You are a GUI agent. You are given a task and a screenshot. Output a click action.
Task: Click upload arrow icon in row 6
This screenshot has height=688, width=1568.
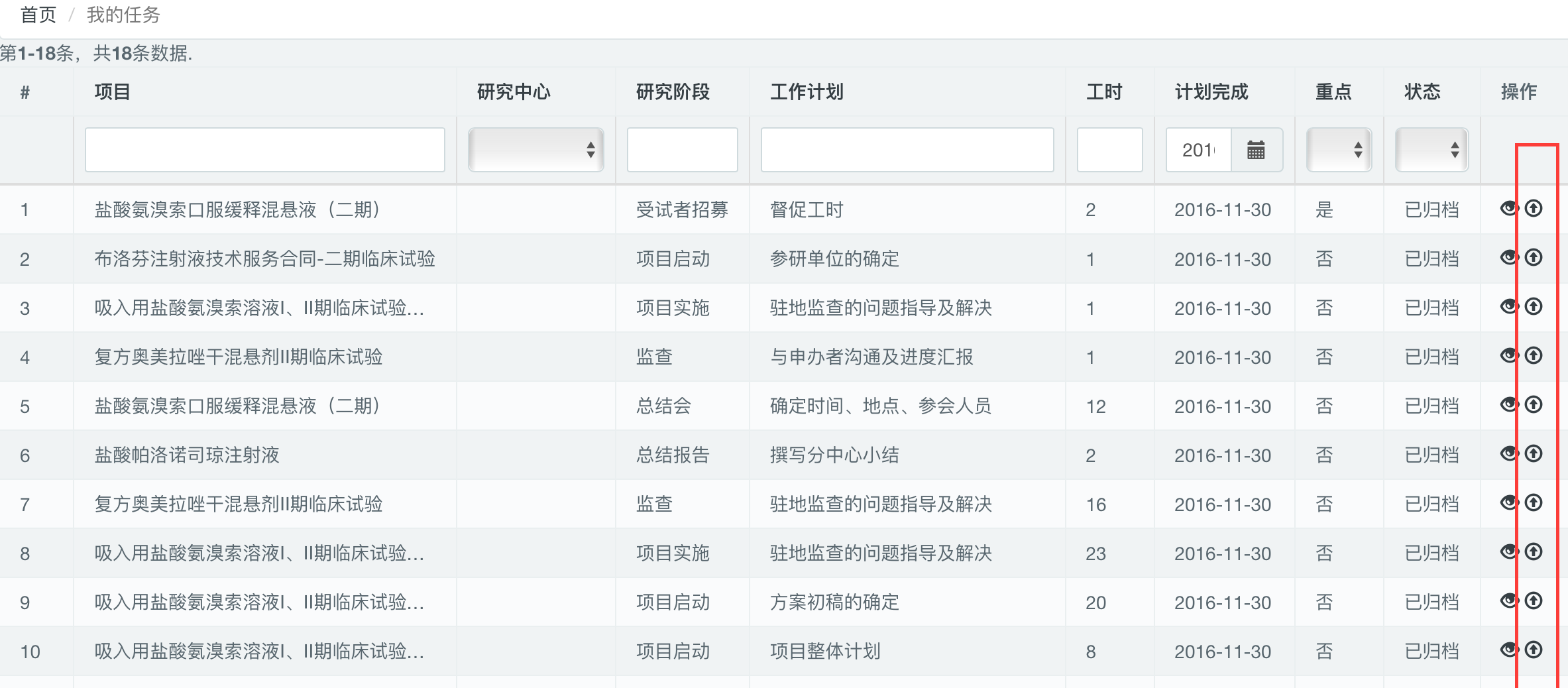(x=1534, y=454)
